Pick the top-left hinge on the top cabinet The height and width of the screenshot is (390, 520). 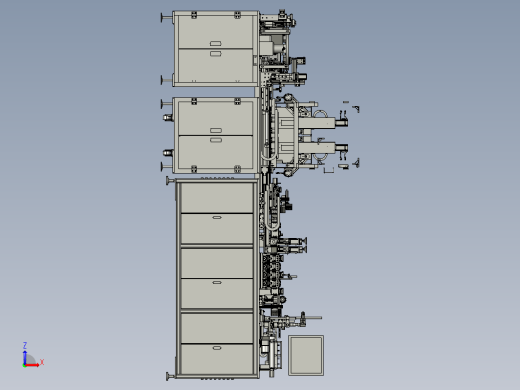coord(194,15)
